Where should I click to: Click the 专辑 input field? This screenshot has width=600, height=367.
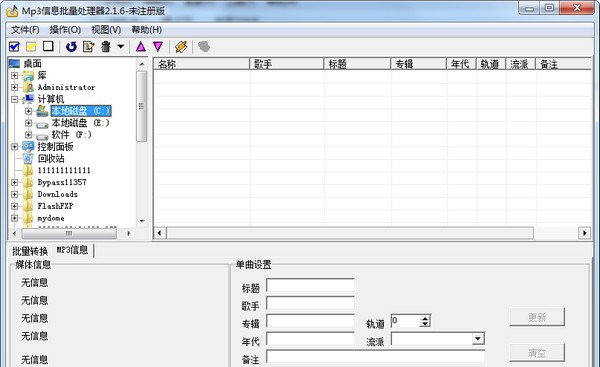click(310, 321)
